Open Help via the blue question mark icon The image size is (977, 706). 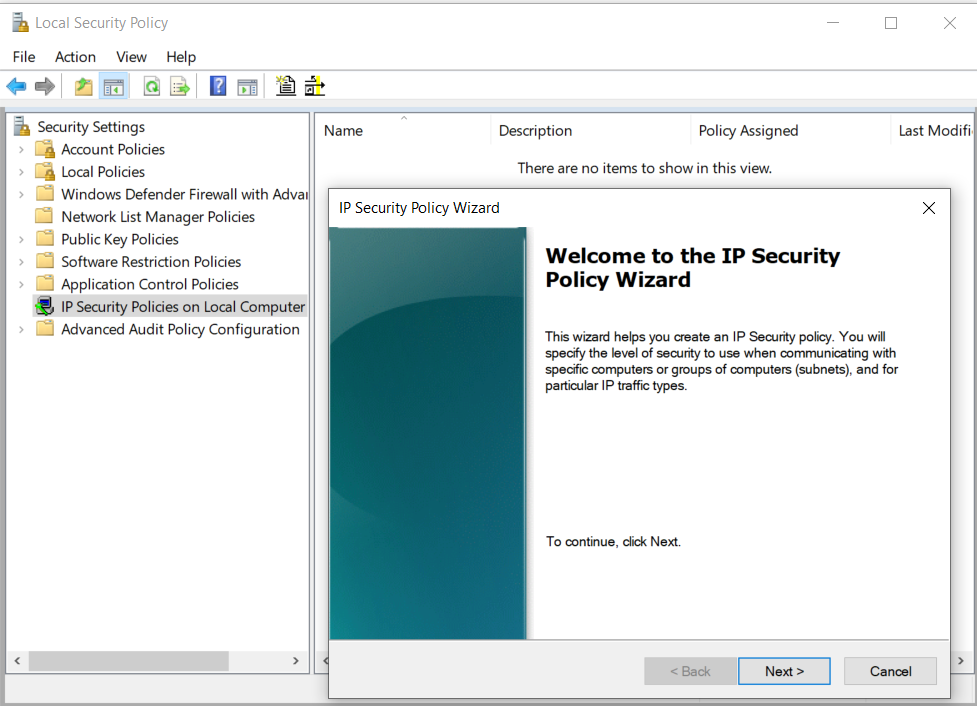pos(218,86)
